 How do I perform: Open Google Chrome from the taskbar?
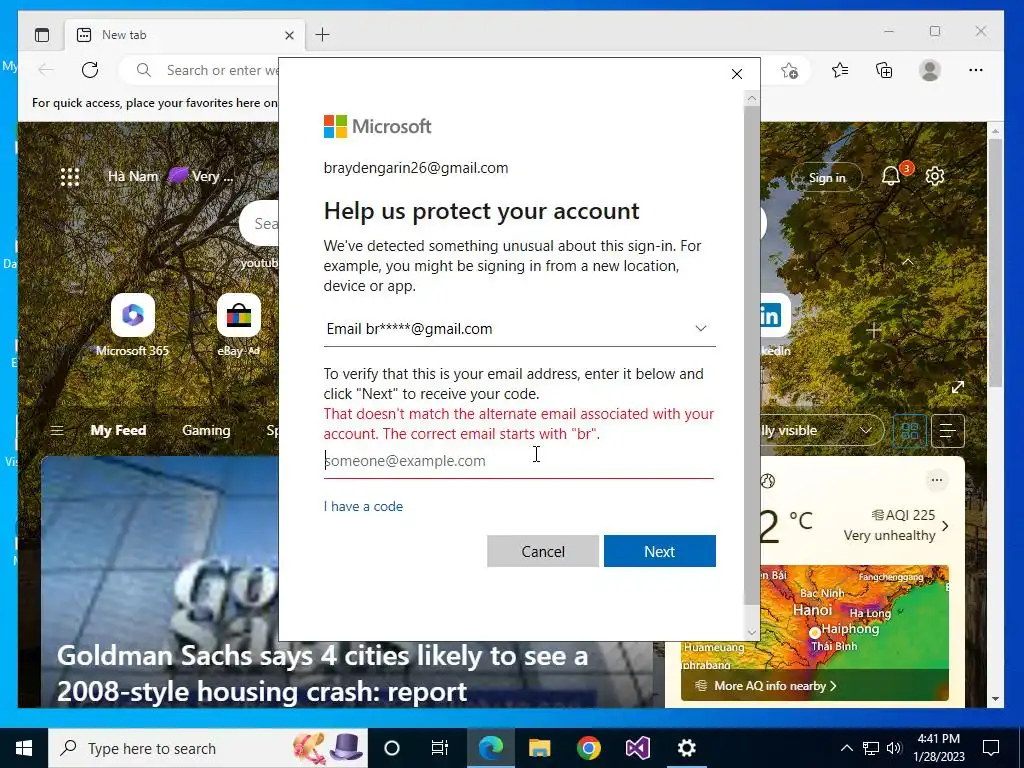click(588, 748)
